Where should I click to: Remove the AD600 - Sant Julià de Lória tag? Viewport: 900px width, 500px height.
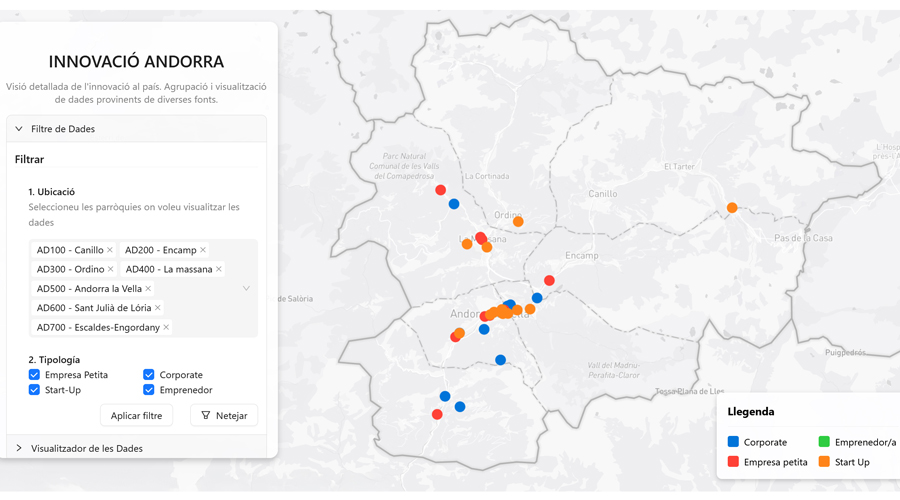pyautogui.click(x=157, y=308)
